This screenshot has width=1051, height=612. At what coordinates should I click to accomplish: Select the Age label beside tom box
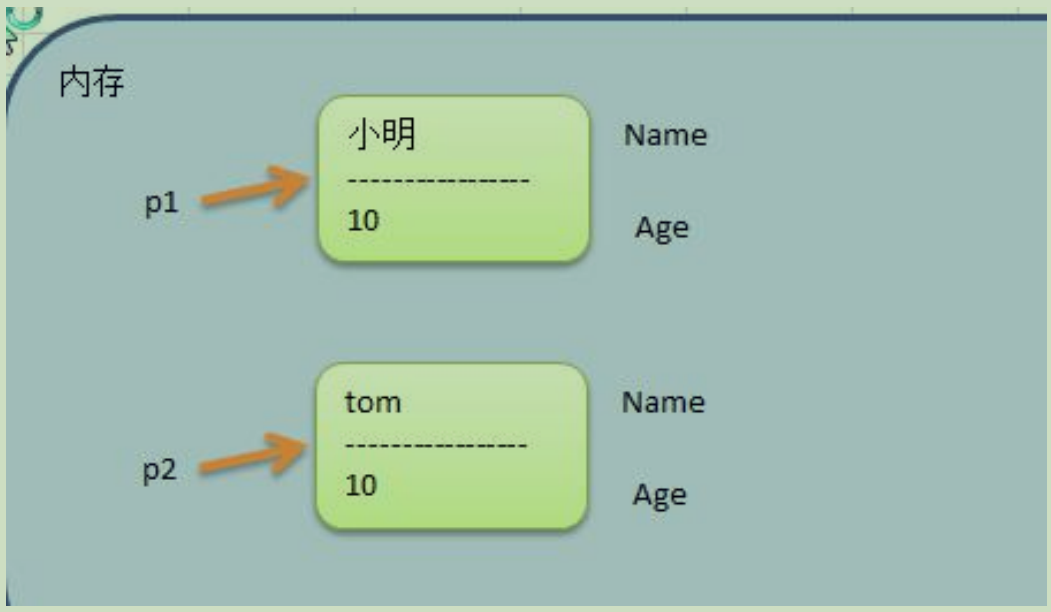pos(660,495)
